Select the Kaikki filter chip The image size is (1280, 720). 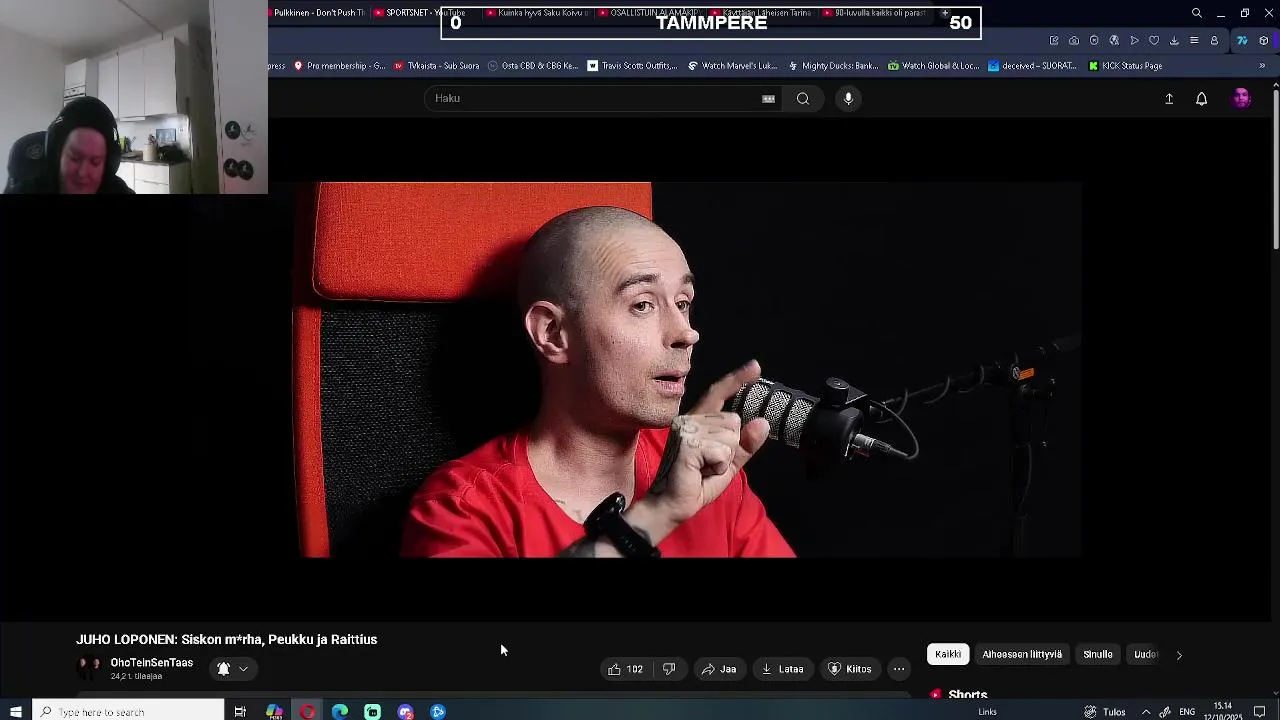[x=948, y=654]
